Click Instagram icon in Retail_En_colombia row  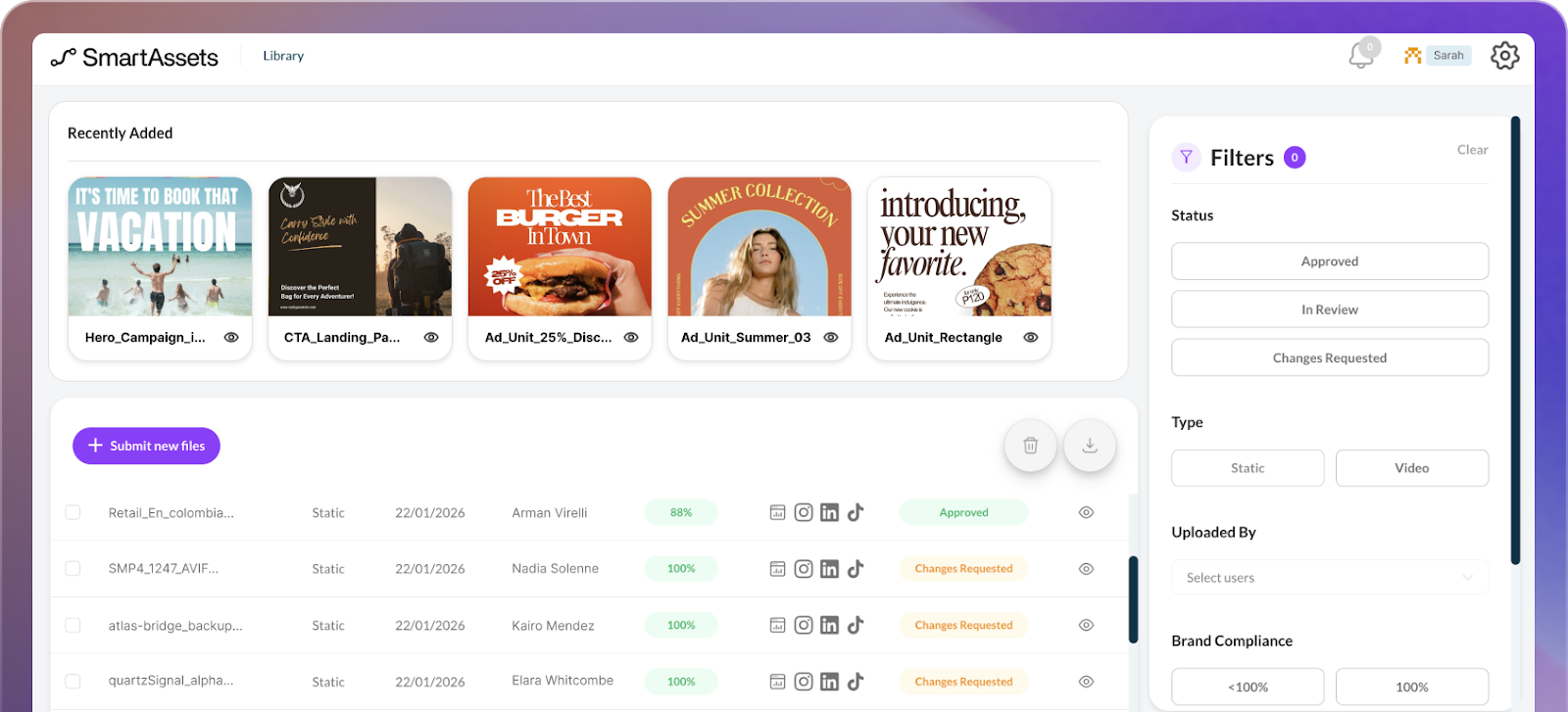804,512
